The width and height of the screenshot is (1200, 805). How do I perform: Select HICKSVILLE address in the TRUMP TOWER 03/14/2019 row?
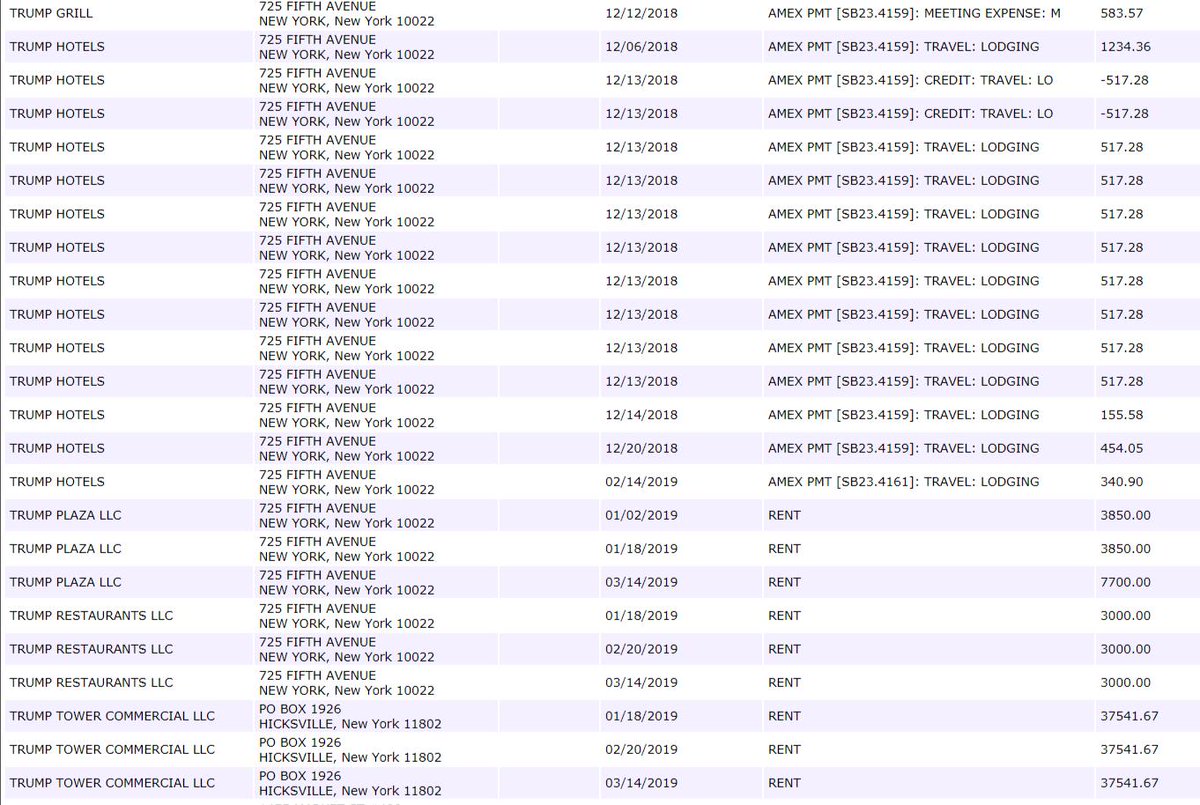coord(350,791)
